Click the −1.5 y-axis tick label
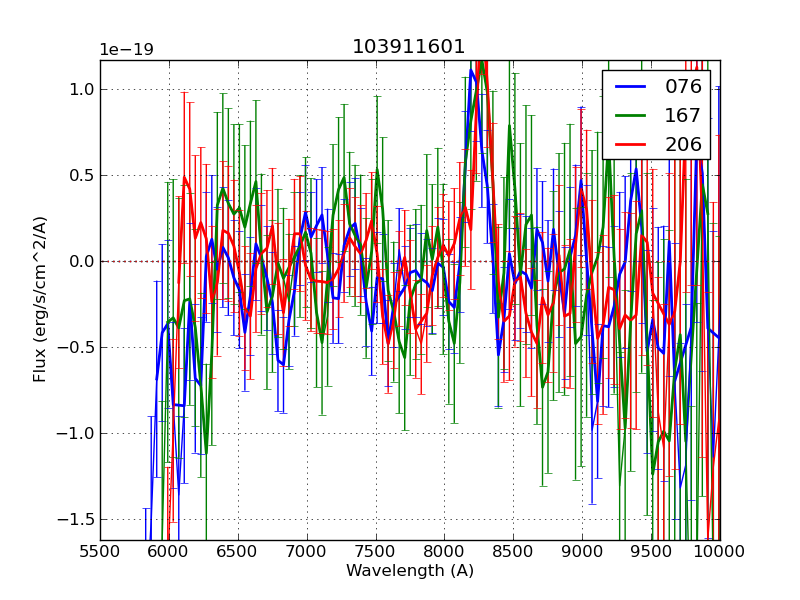This screenshot has height=600, width=800. [76, 519]
